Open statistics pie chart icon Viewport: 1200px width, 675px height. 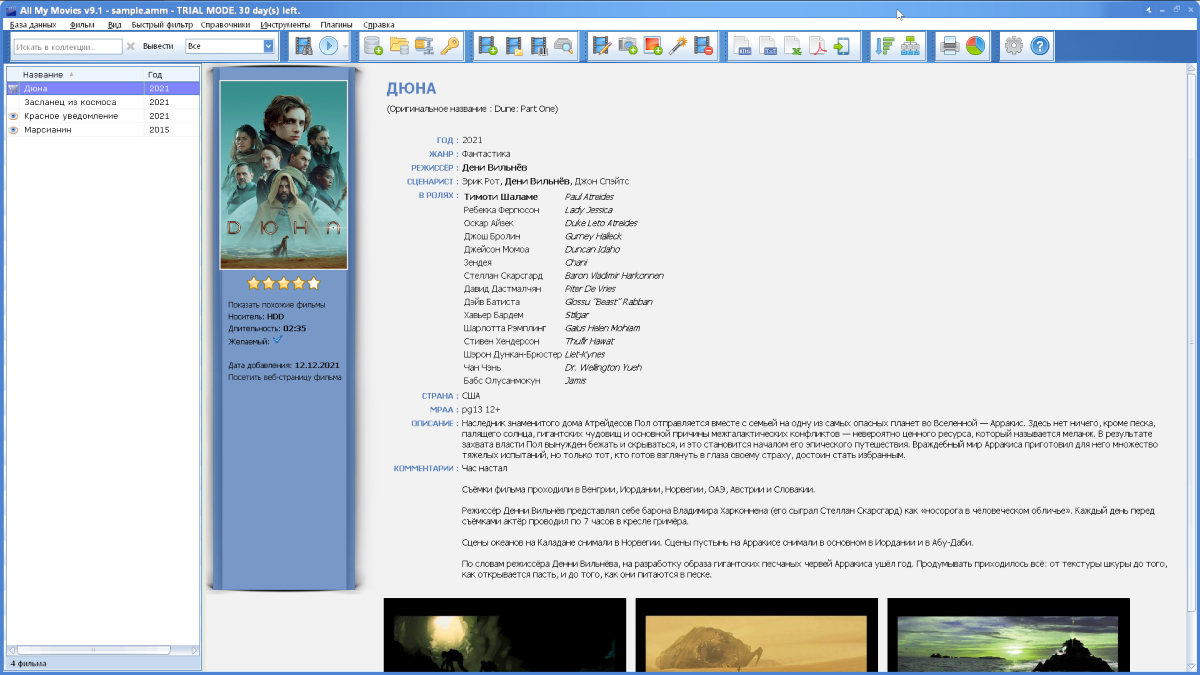tap(975, 46)
